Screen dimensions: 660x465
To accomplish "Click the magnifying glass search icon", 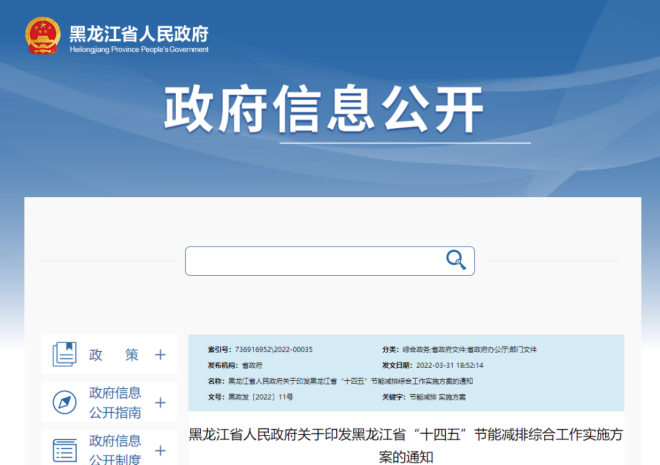I will pyautogui.click(x=456, y=261).
